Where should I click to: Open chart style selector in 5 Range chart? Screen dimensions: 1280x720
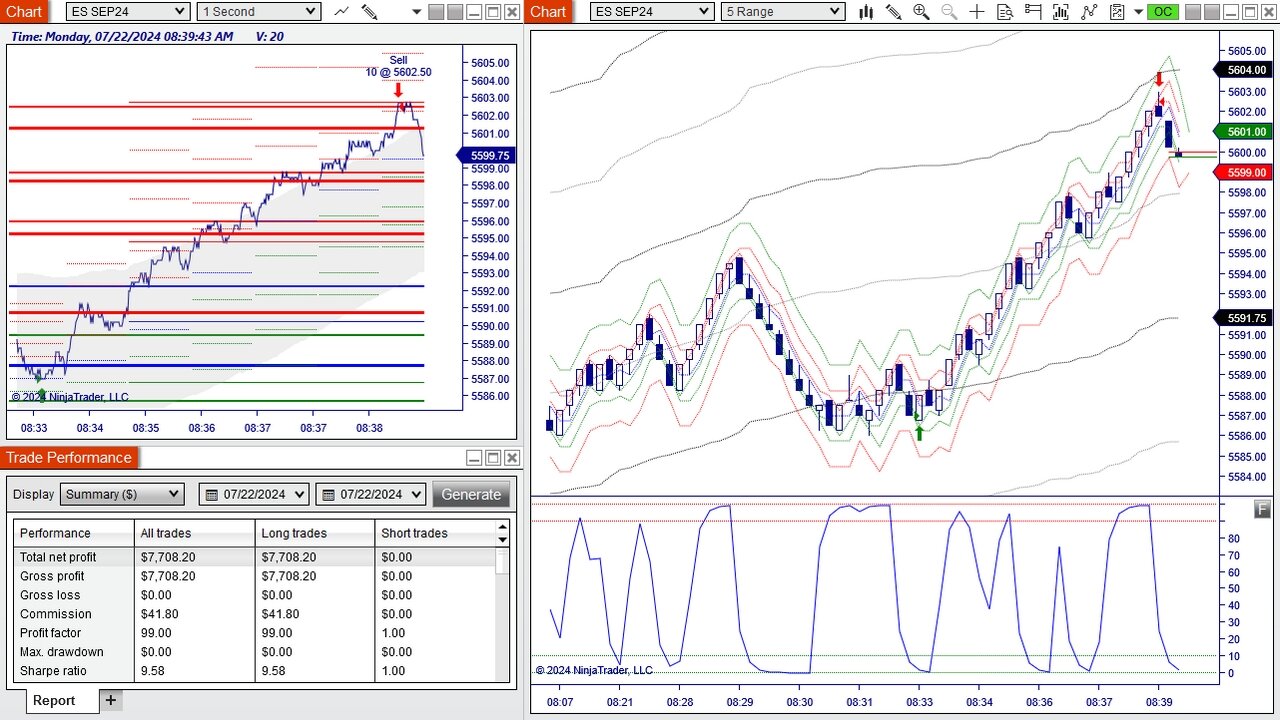click(x=866, y=12)
